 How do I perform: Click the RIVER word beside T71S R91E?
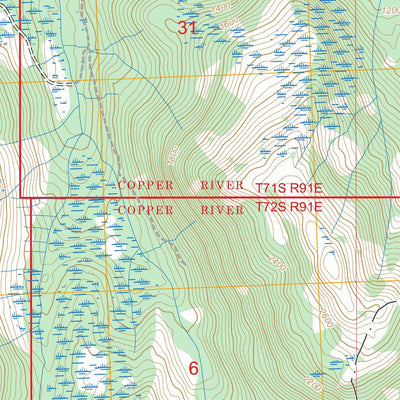tap(222, 185)
